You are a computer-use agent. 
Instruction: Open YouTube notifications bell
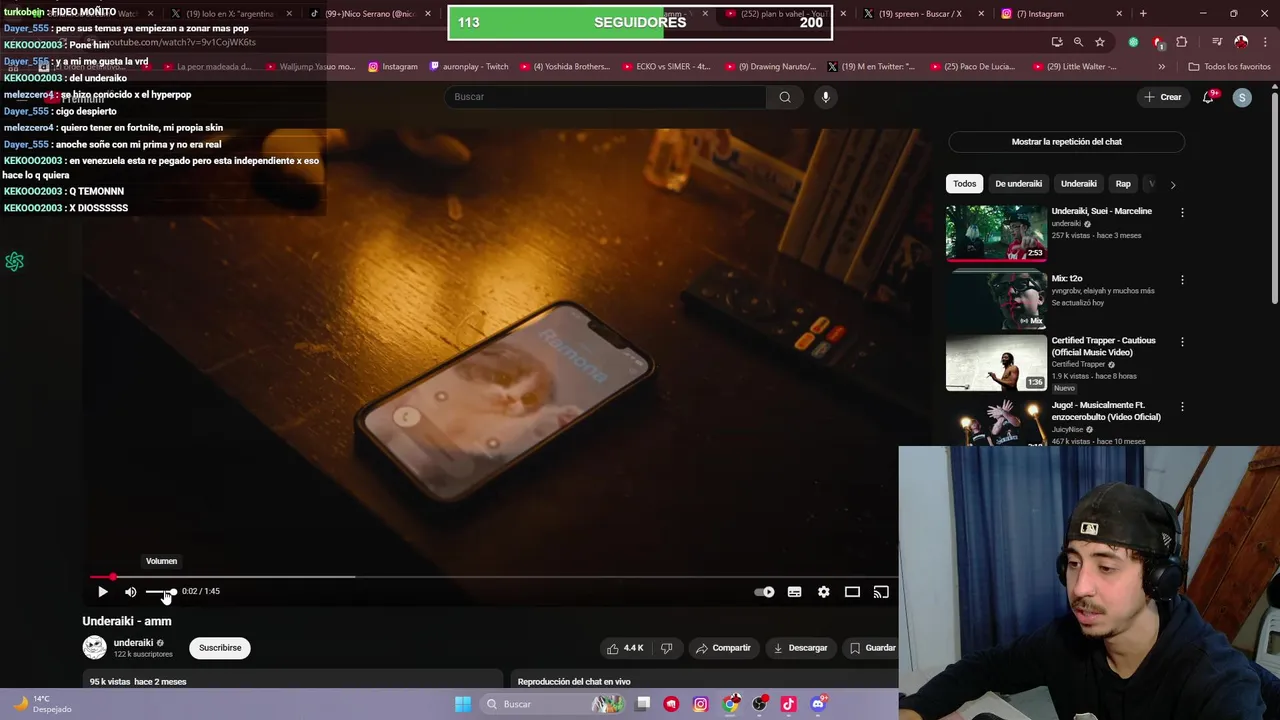click(1209, 97)
